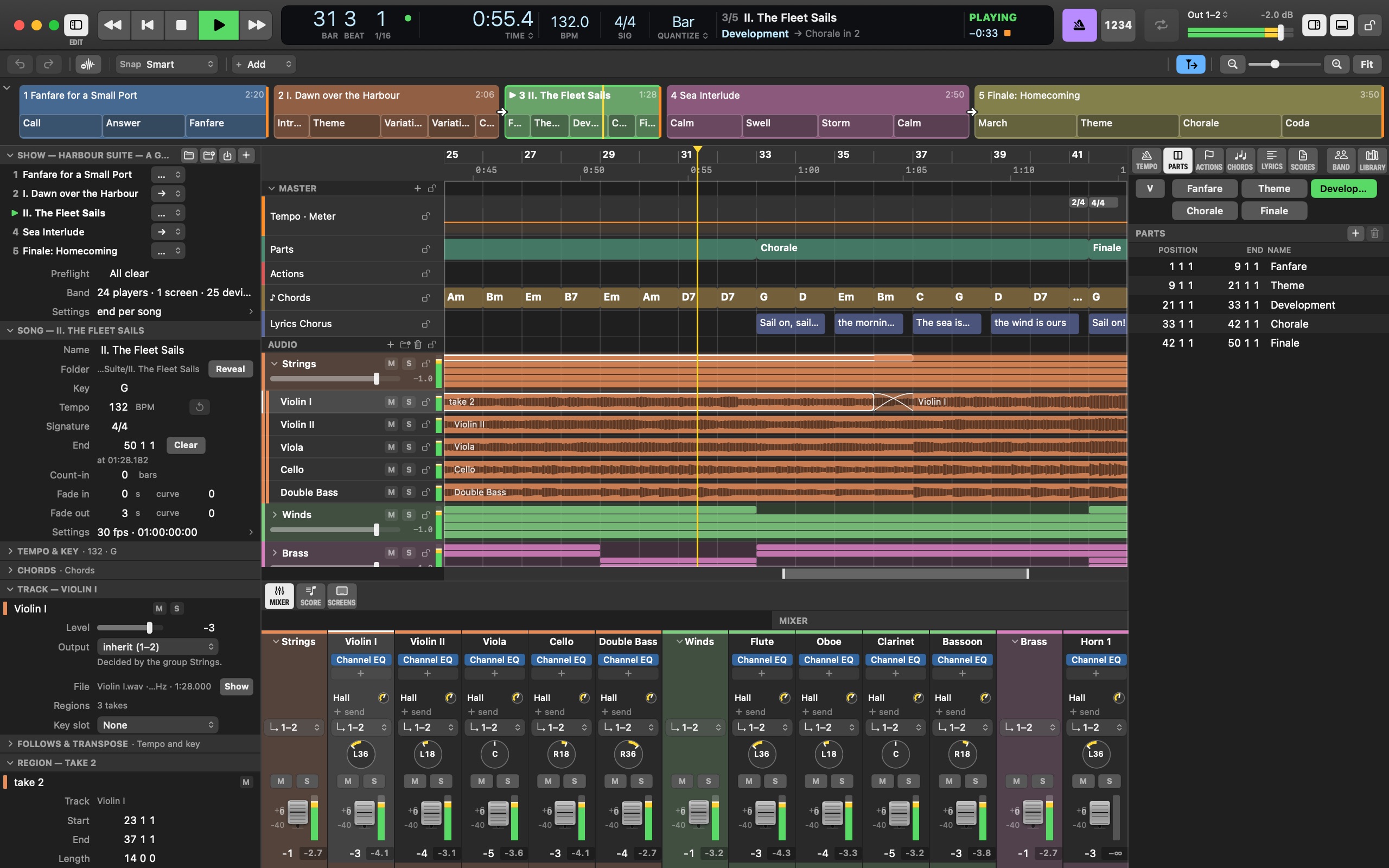Viewport: 1389px width, 868px height.
Task: Solo the Viola track
Action: (409, 446)
